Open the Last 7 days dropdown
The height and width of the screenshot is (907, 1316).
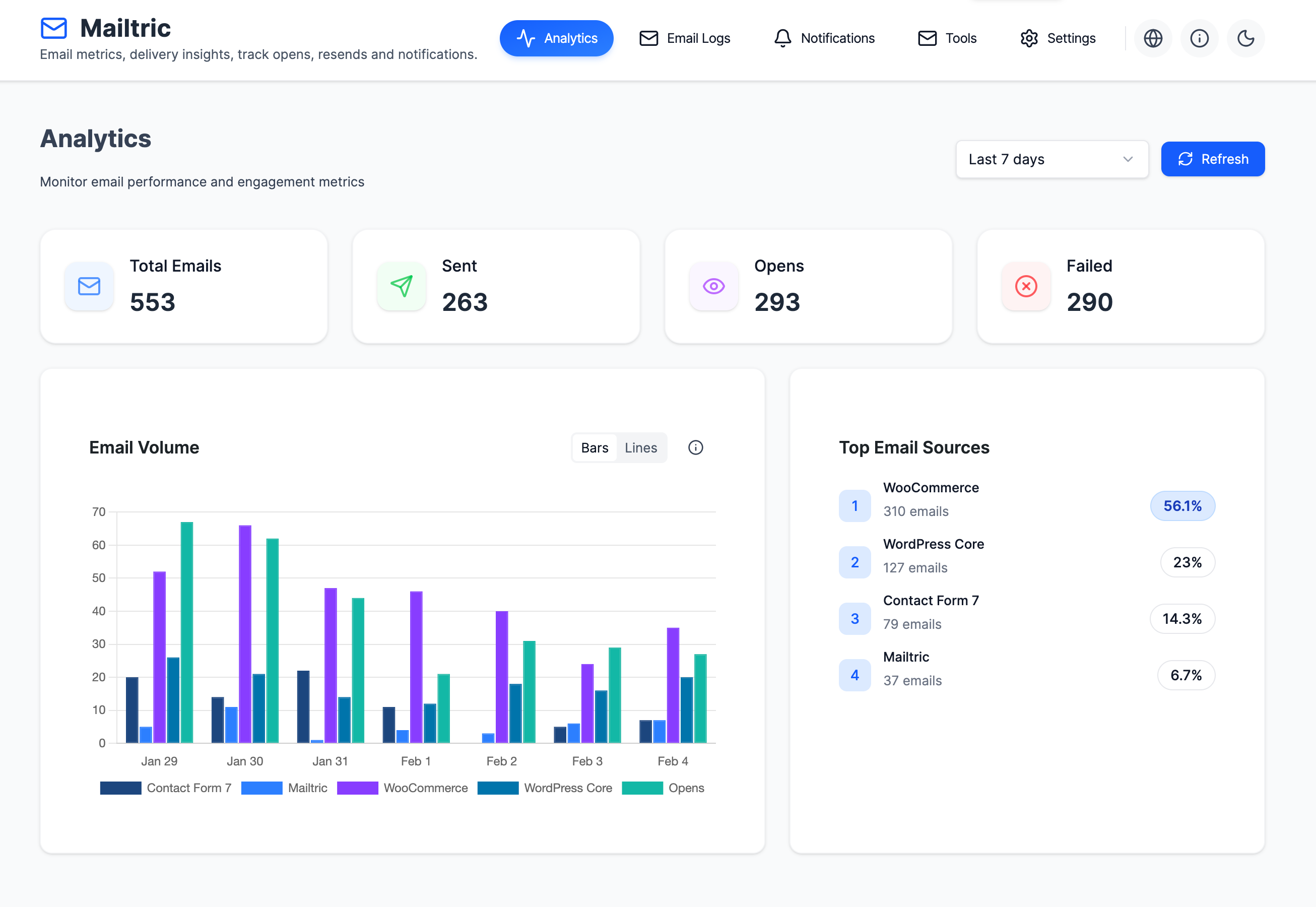pos(1051,159)
